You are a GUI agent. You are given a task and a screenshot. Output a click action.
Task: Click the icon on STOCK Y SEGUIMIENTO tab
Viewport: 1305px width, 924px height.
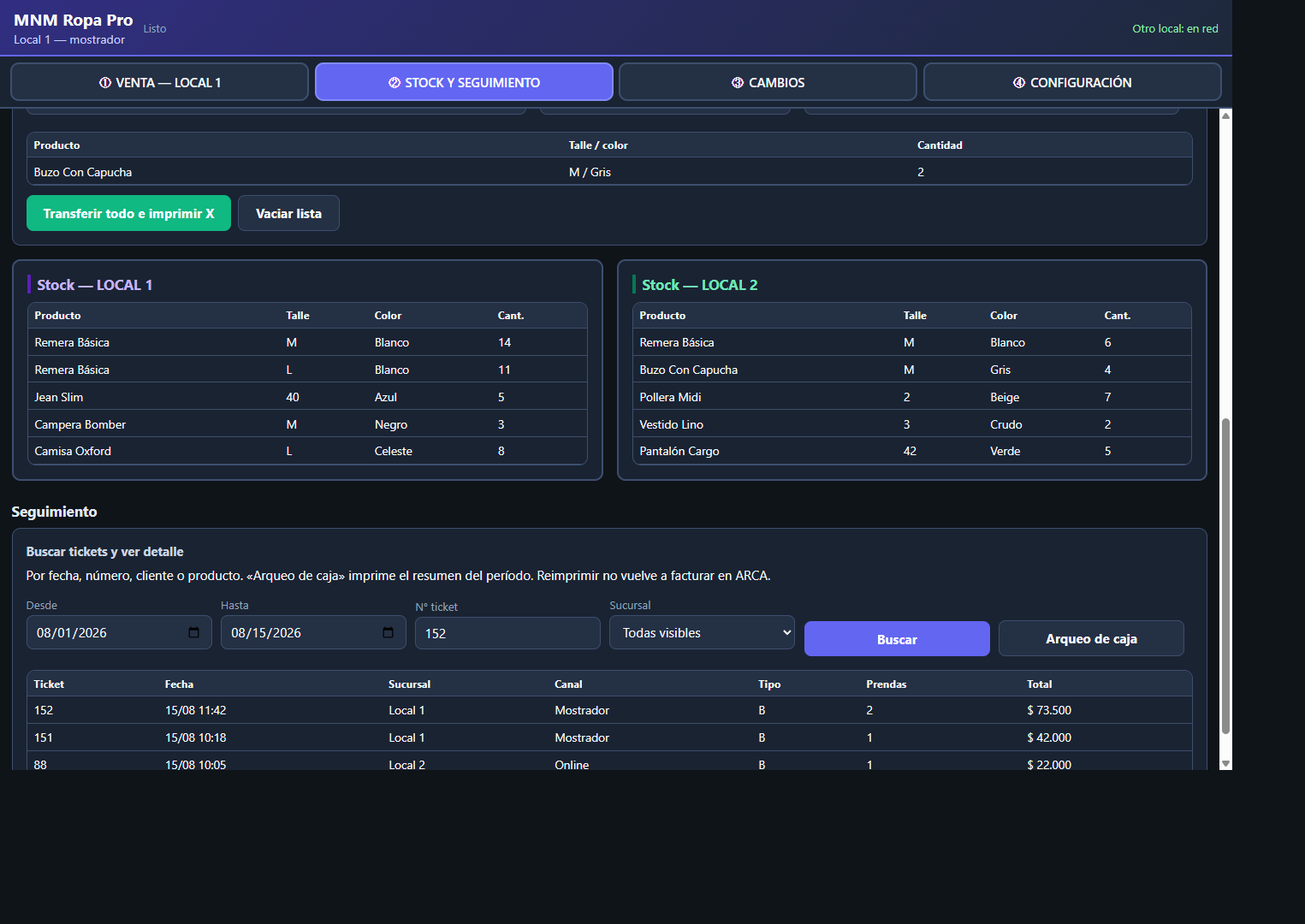pos(394,83)
